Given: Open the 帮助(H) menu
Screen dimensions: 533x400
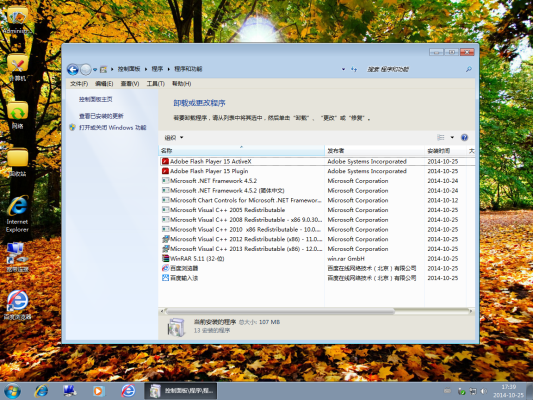Looking at the screenshot, I should (x=182, y=84).
